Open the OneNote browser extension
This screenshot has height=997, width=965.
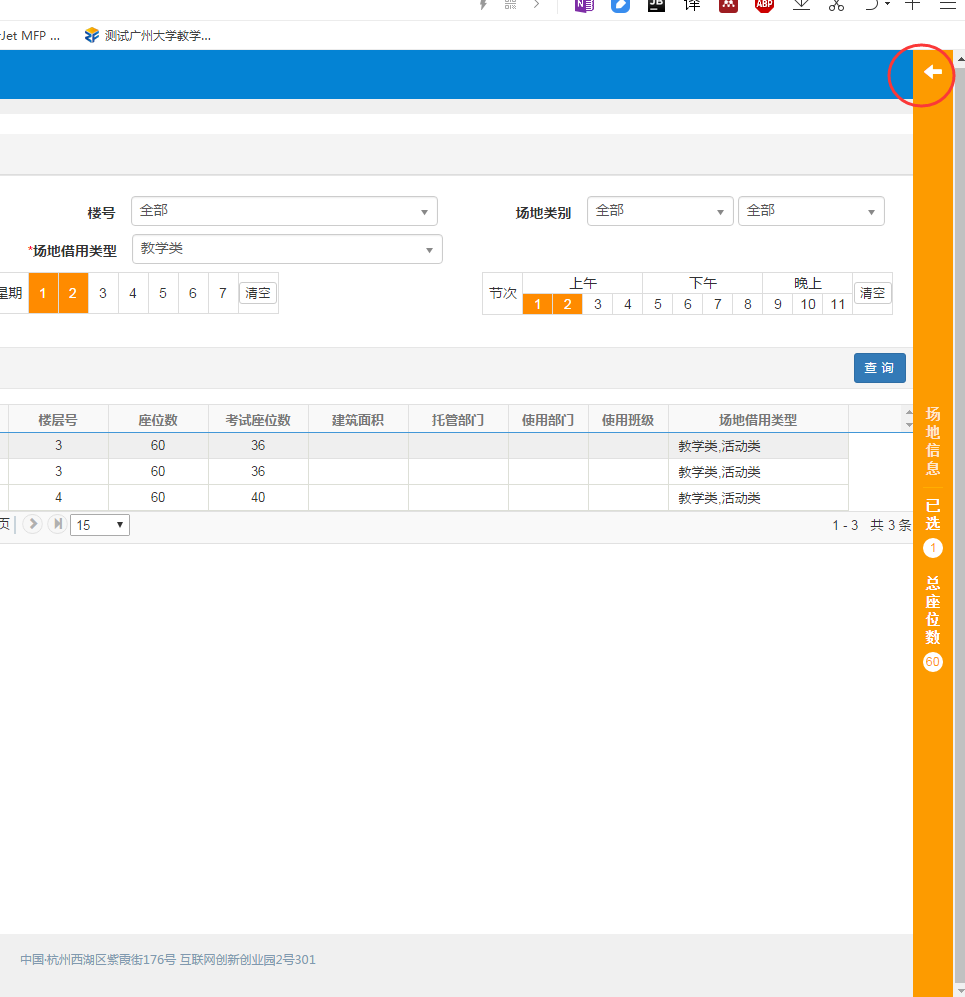click(x=584, y=5)
